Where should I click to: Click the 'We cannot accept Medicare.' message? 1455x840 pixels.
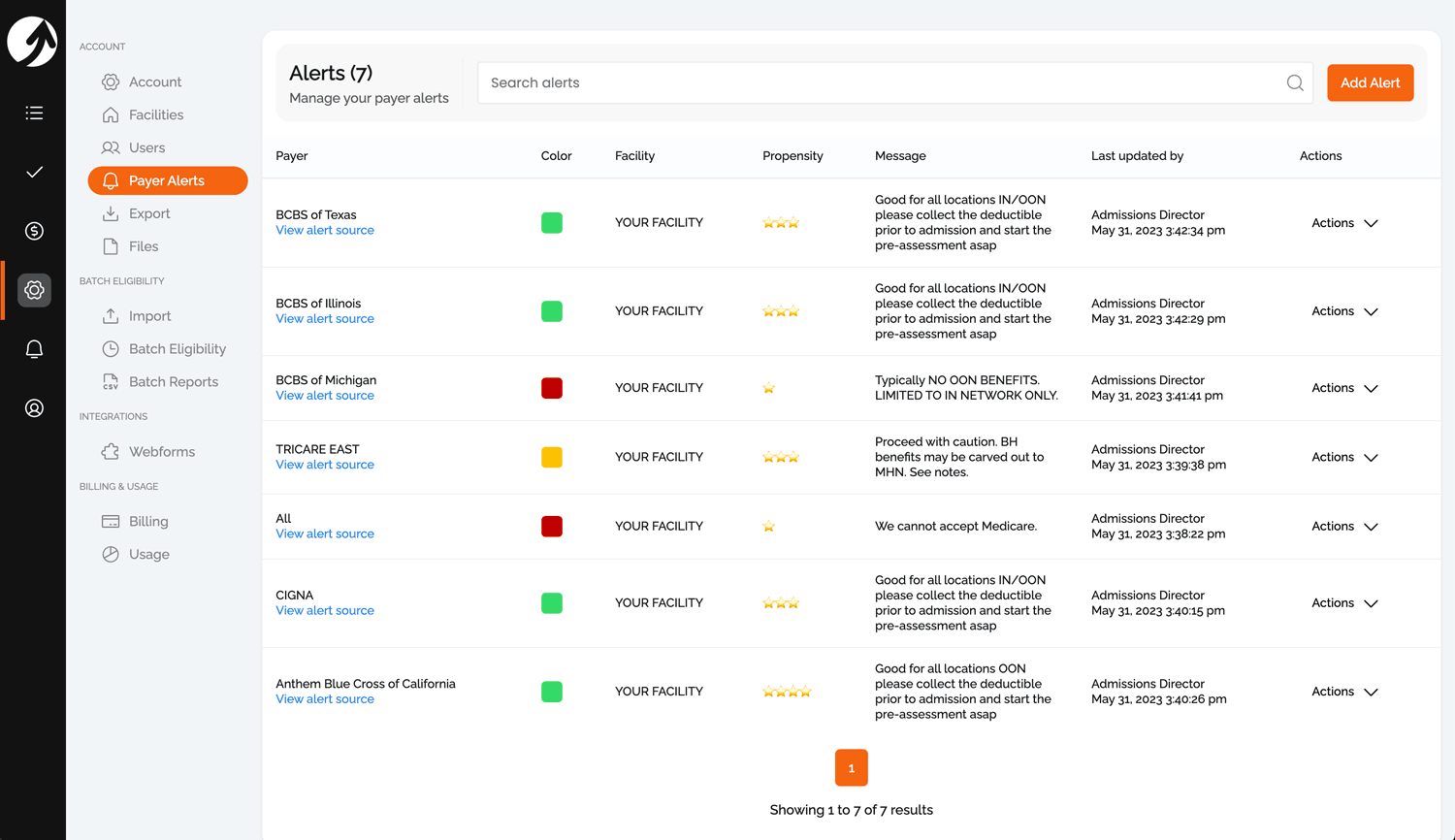point(955,527)
